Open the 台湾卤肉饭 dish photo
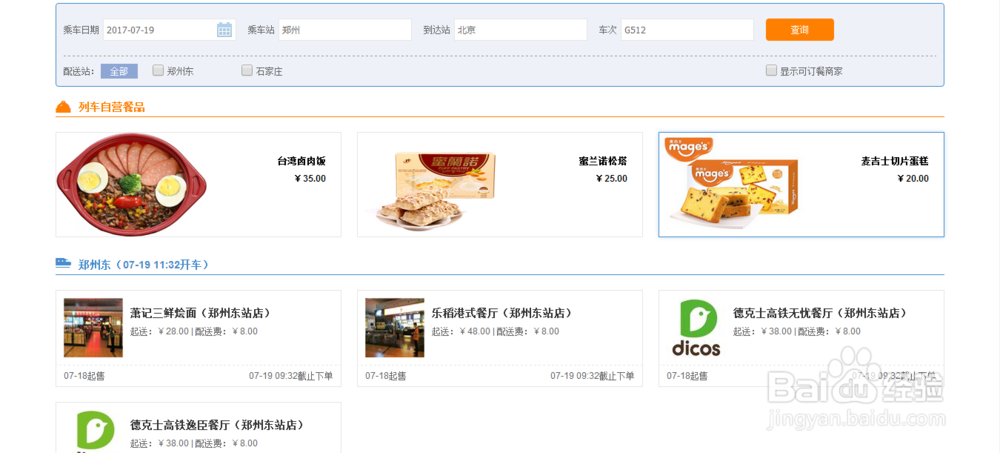 (132, 184)
